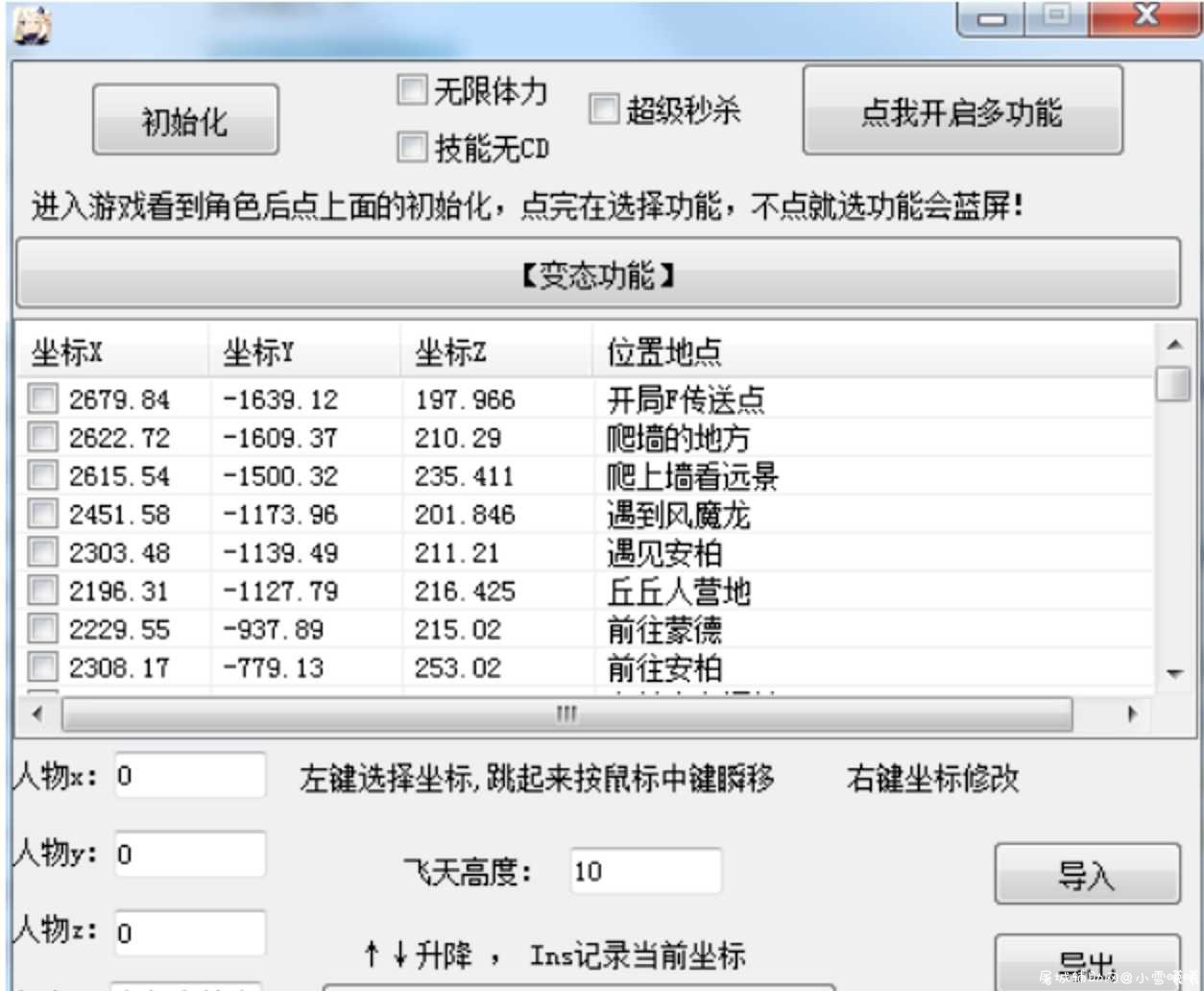Image resolution: width=1204 pixels, height=991 pixels.
Task: Click the 位置地点 column header
Action: (873, 351)
